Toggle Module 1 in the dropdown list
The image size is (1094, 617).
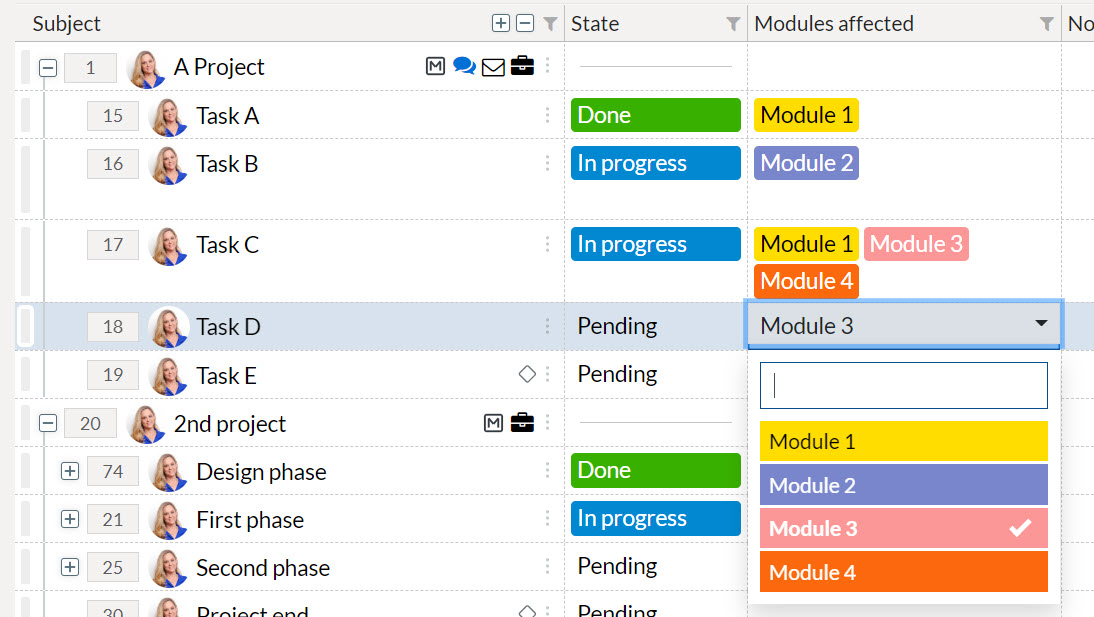tap(904, 441)
